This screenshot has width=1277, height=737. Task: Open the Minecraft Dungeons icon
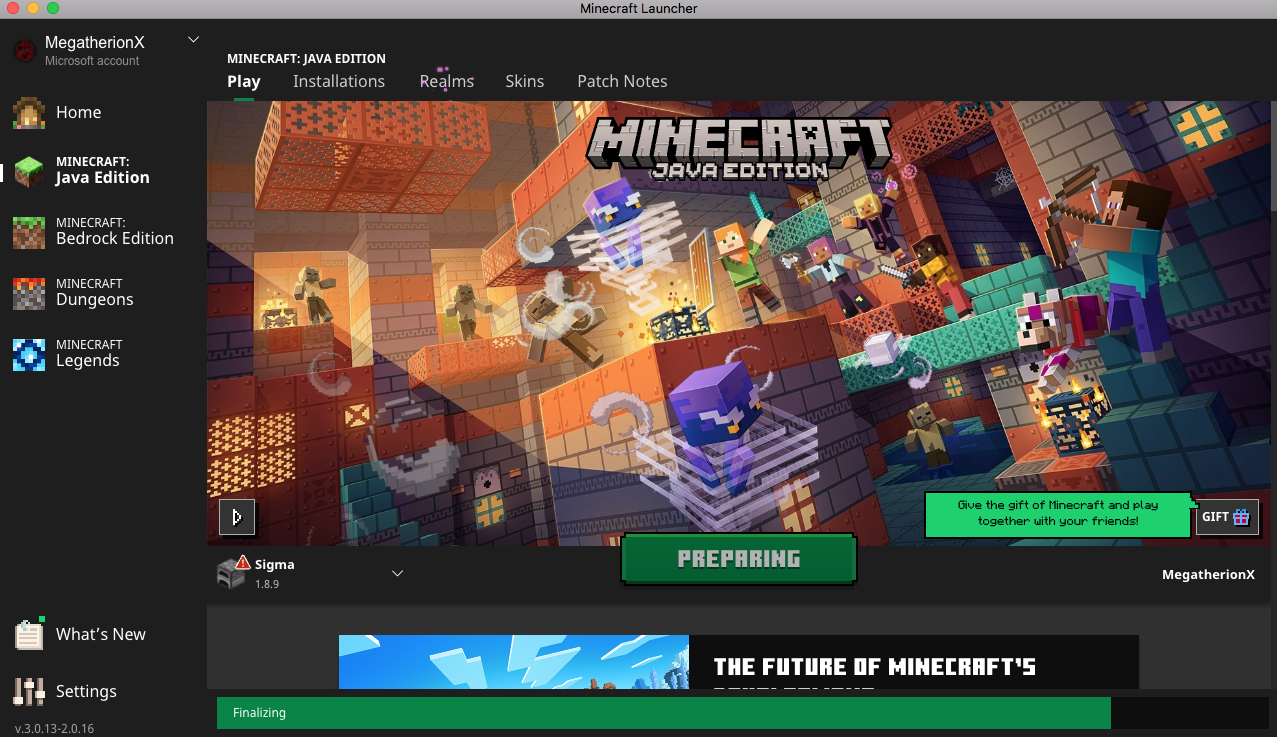[x=28, y=293]
